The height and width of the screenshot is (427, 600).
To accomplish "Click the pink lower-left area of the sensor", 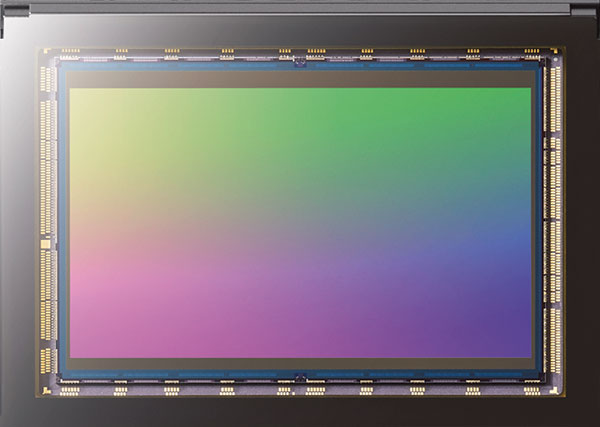I will [130, 300].
